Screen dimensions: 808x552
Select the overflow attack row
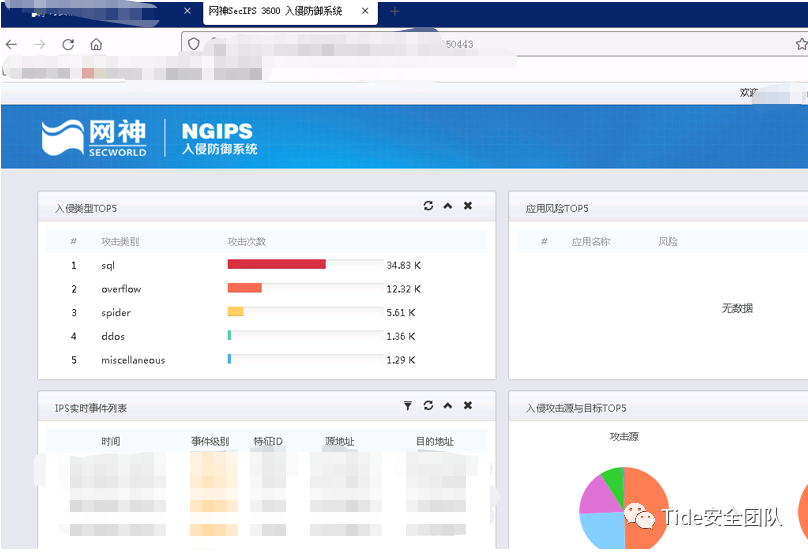[266, 289]
